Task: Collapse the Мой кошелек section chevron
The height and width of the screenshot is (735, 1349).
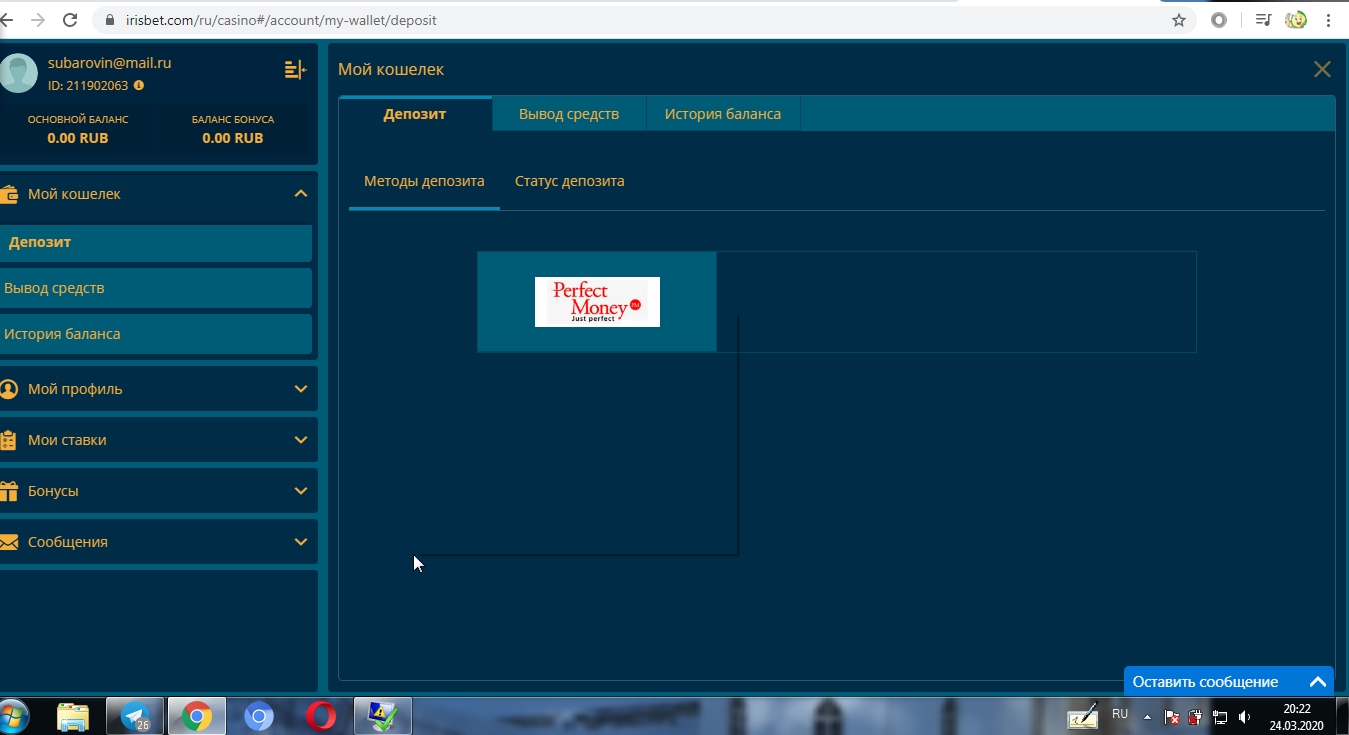Action: pos(301,194)
